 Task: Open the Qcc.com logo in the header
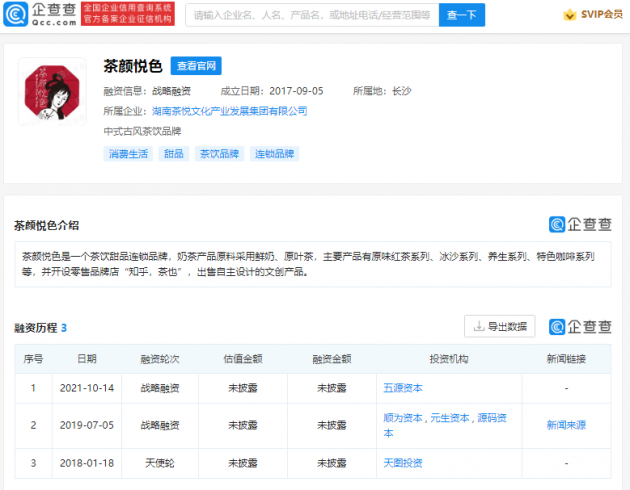pos(40,14)
